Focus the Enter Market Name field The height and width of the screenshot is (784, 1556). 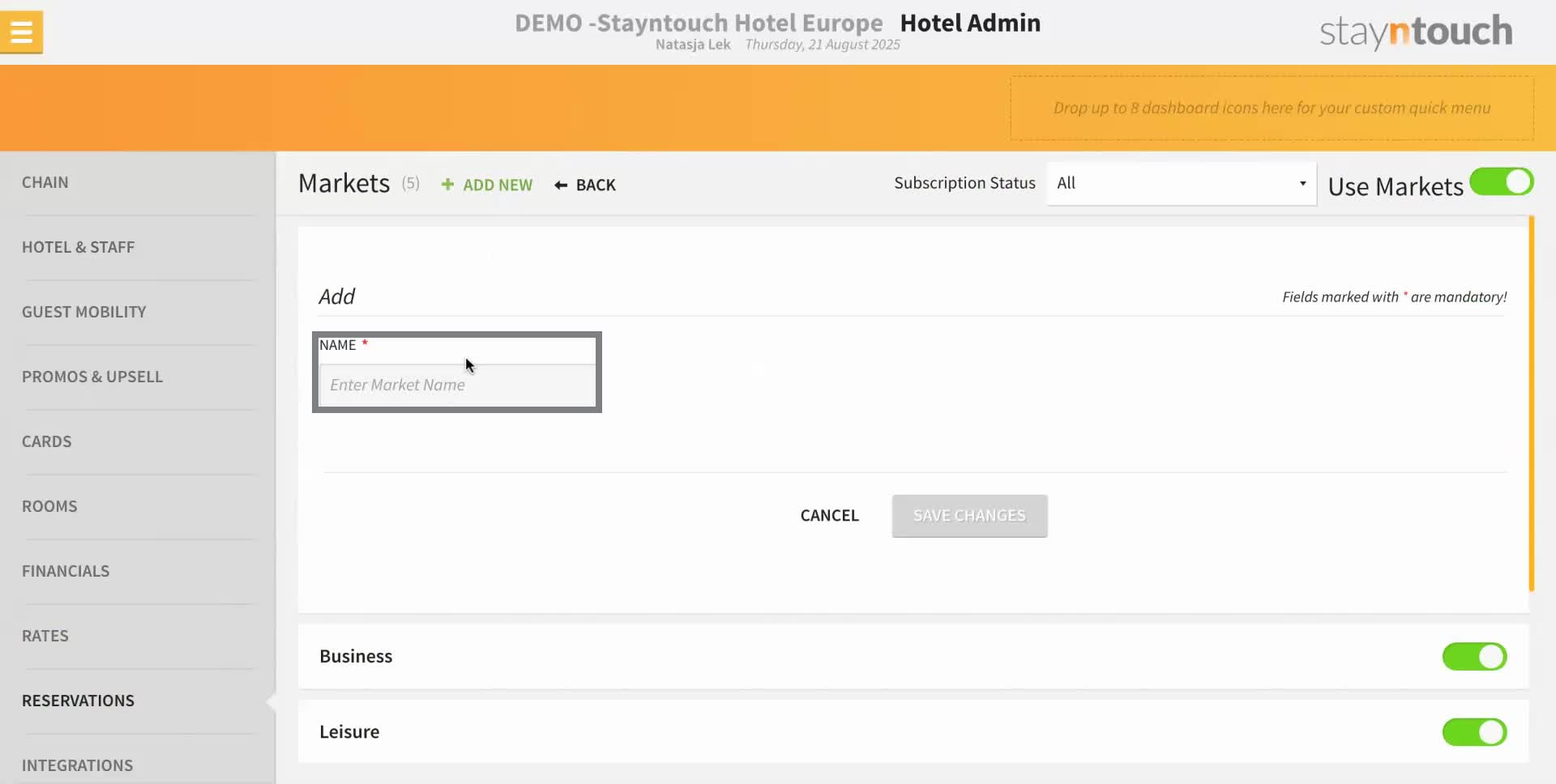coord(457,385)
